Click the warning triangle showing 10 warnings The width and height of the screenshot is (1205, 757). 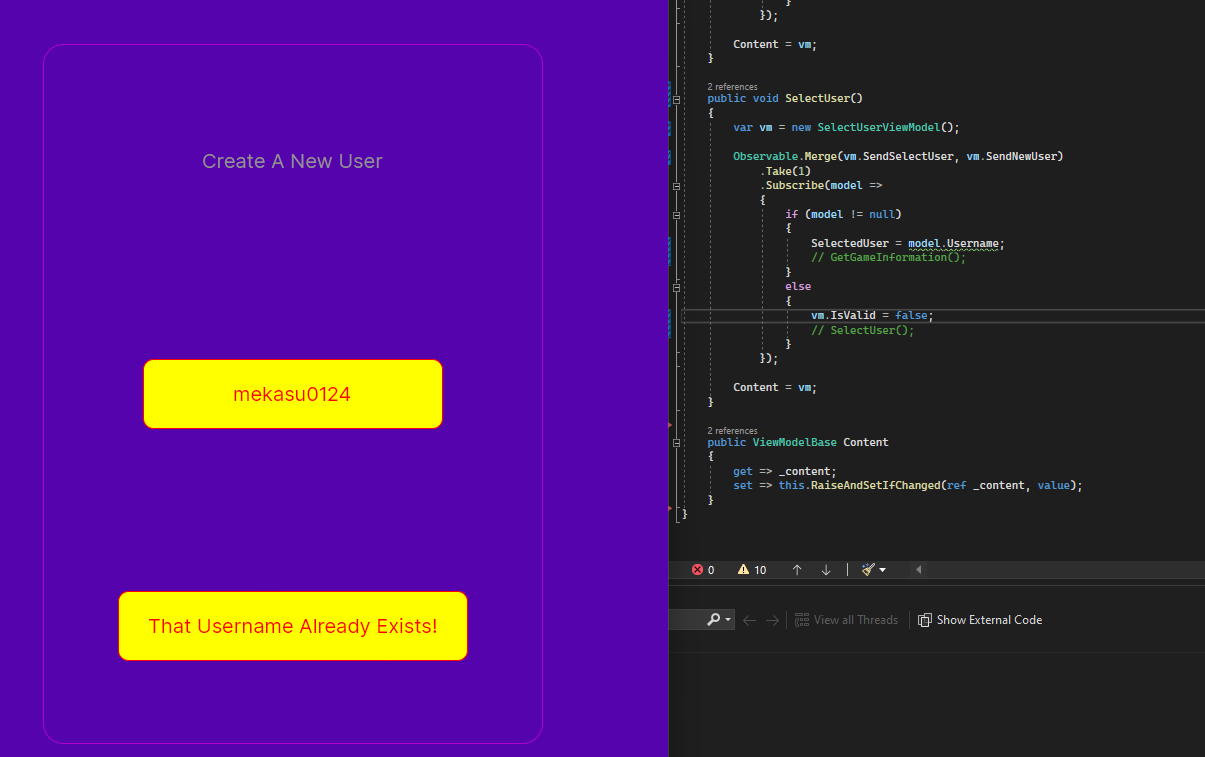pyautogui.click(x=743, y=570)
